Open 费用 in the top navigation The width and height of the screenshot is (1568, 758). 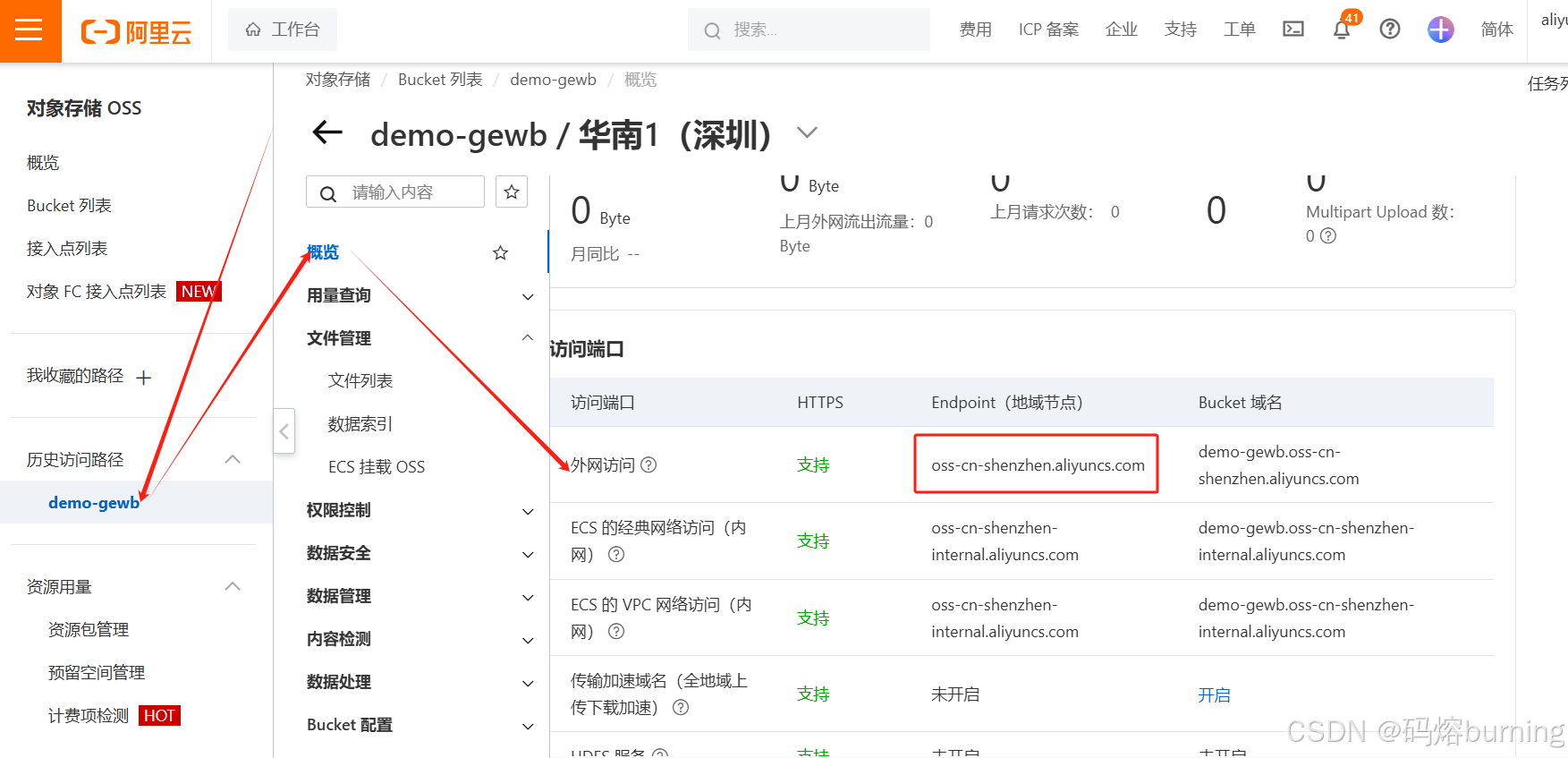tap(975, 30)
